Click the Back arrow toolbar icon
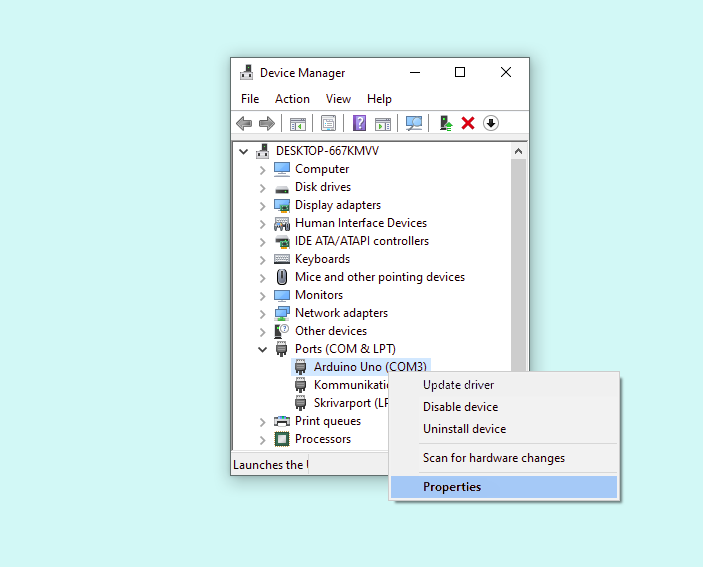The image size is (703, 567). coord(244,123)
